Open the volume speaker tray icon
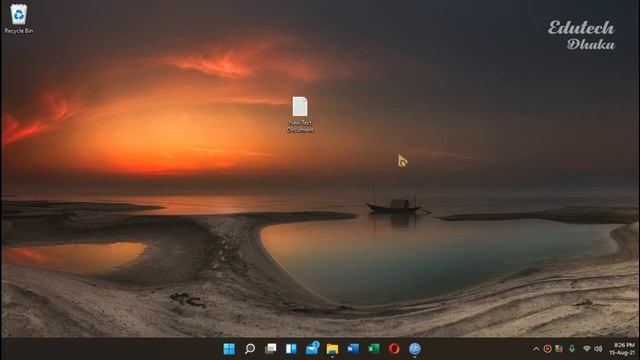 pos(598,349)
